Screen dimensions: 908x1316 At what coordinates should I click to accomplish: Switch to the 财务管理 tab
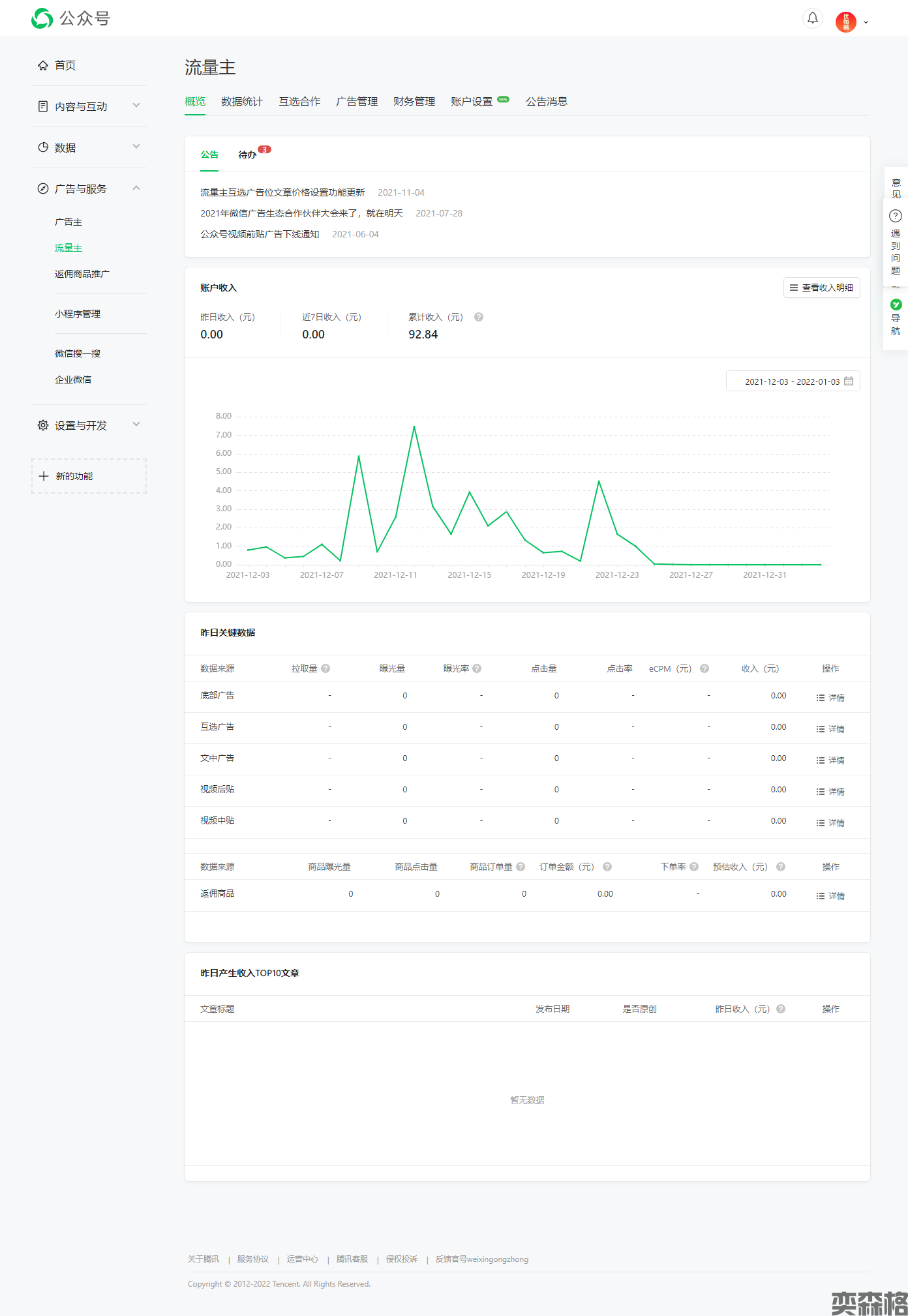[414, 102]
